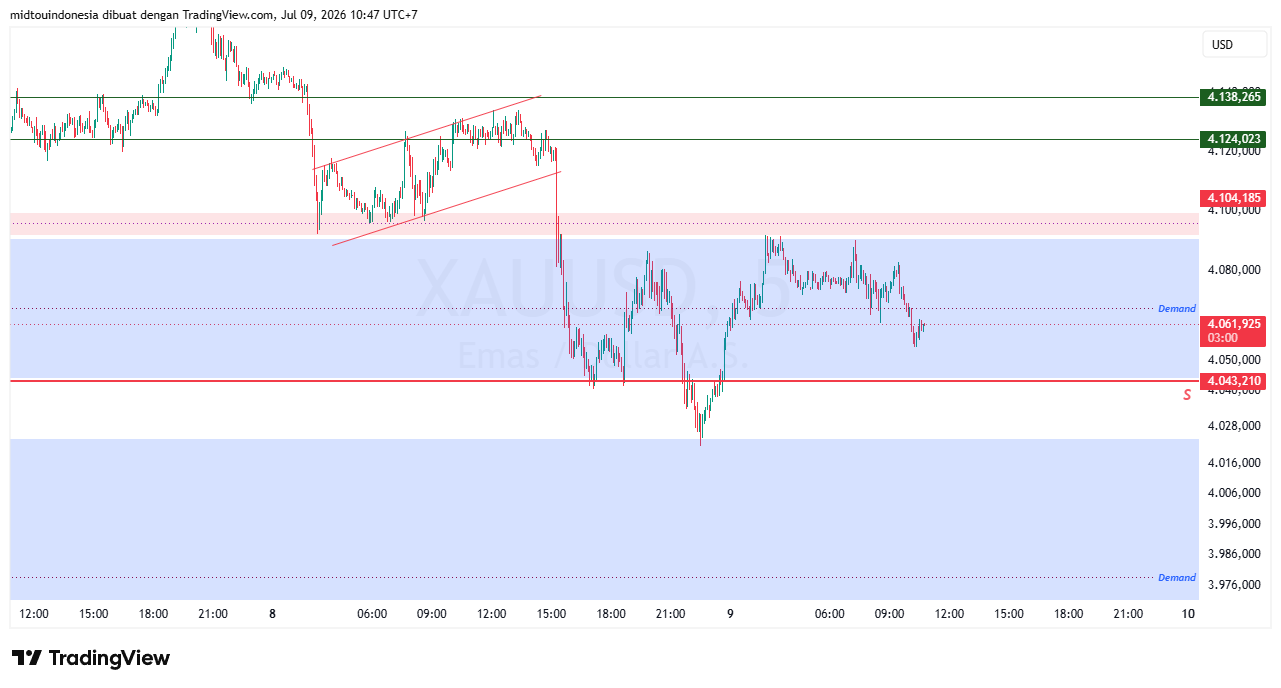1281x688 pixels.
Task: Click the first 18:00 time axis label
Action: [153, 614]
